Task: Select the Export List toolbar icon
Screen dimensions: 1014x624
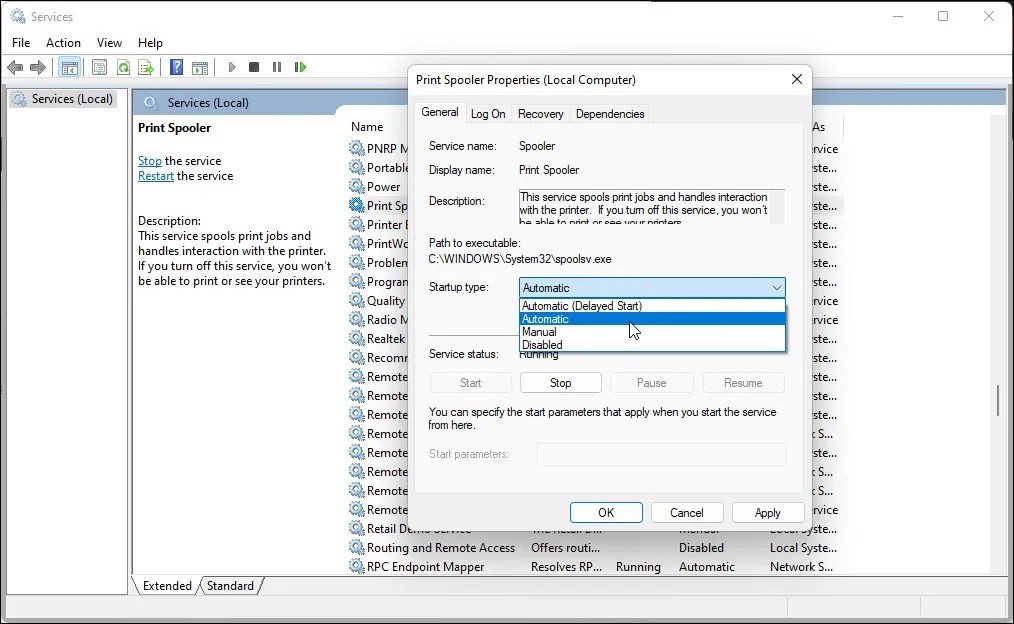Action: pyautogui.click(x=146, y=67)
